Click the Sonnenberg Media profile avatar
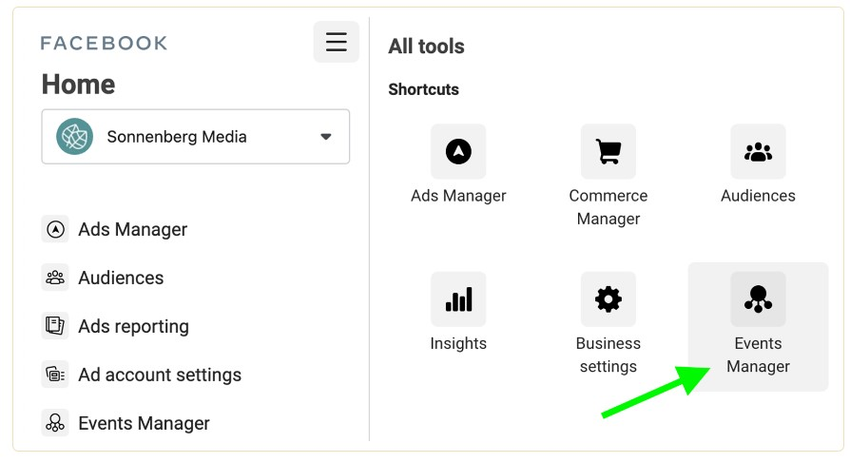Screen dimensions: 850x461 (75, 137)
